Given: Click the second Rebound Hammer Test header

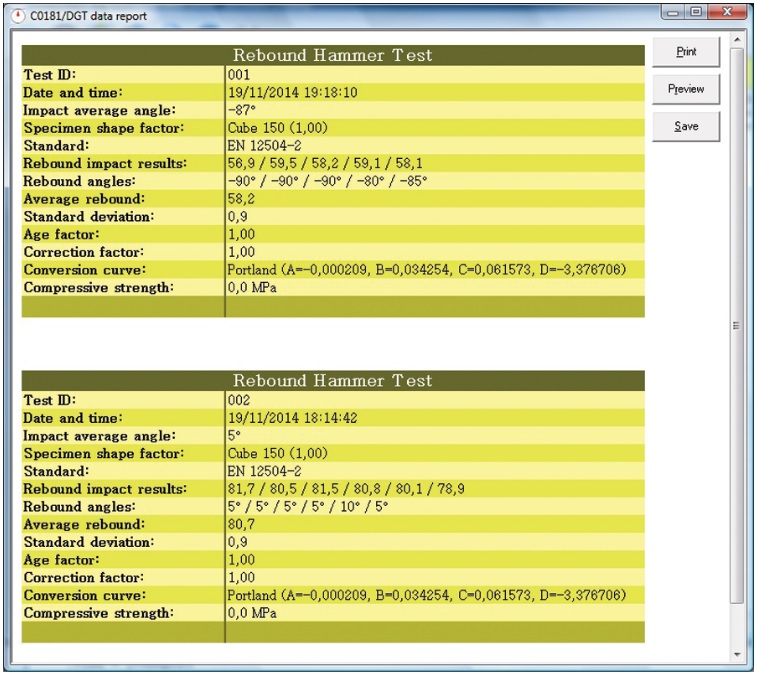Looking at the screenshot, I should tap(333, 381).
